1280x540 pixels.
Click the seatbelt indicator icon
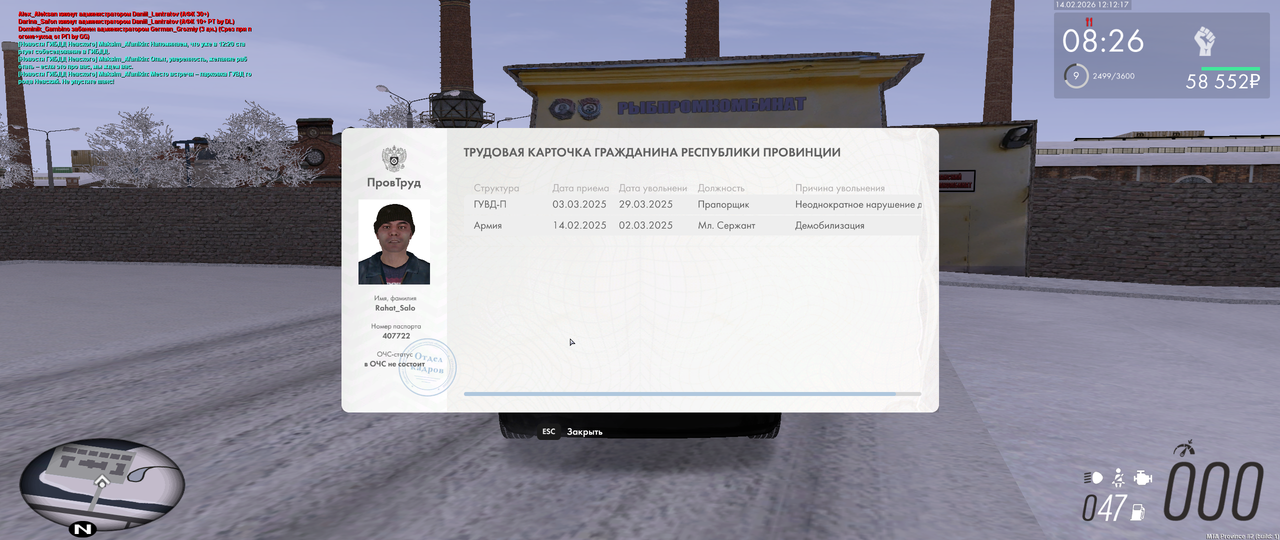click(x=1119, y=477)
